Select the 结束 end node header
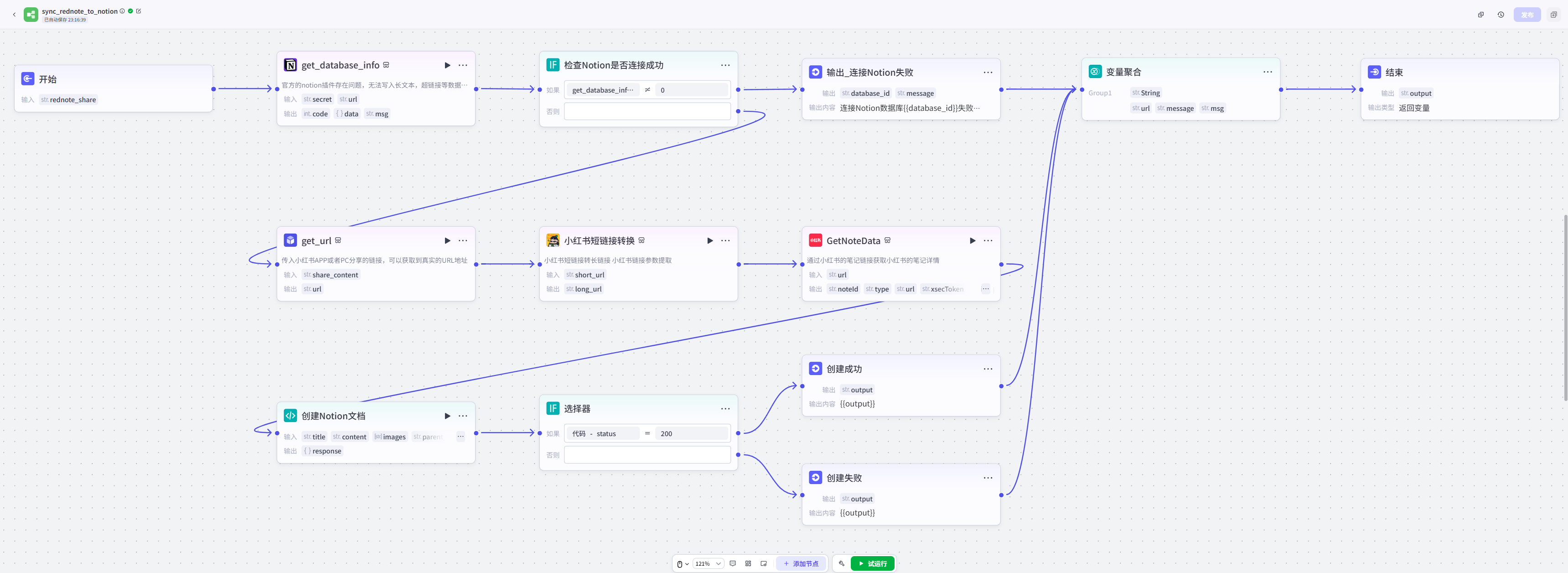Viewport: 1568px width, 573px height. (1459, 73)
